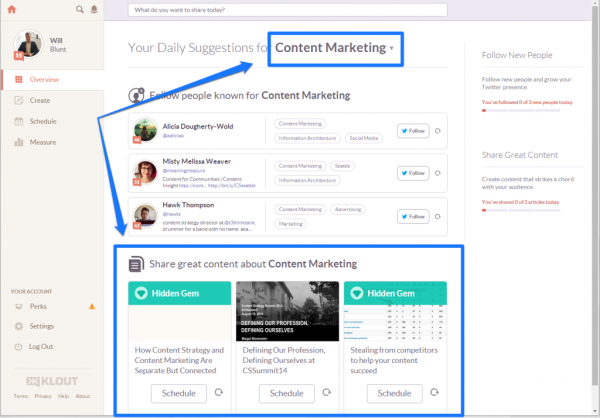This screenshot has width=600, height=418.
Task: Open Perks in Your Account
Action: click(x=38, y=306)
